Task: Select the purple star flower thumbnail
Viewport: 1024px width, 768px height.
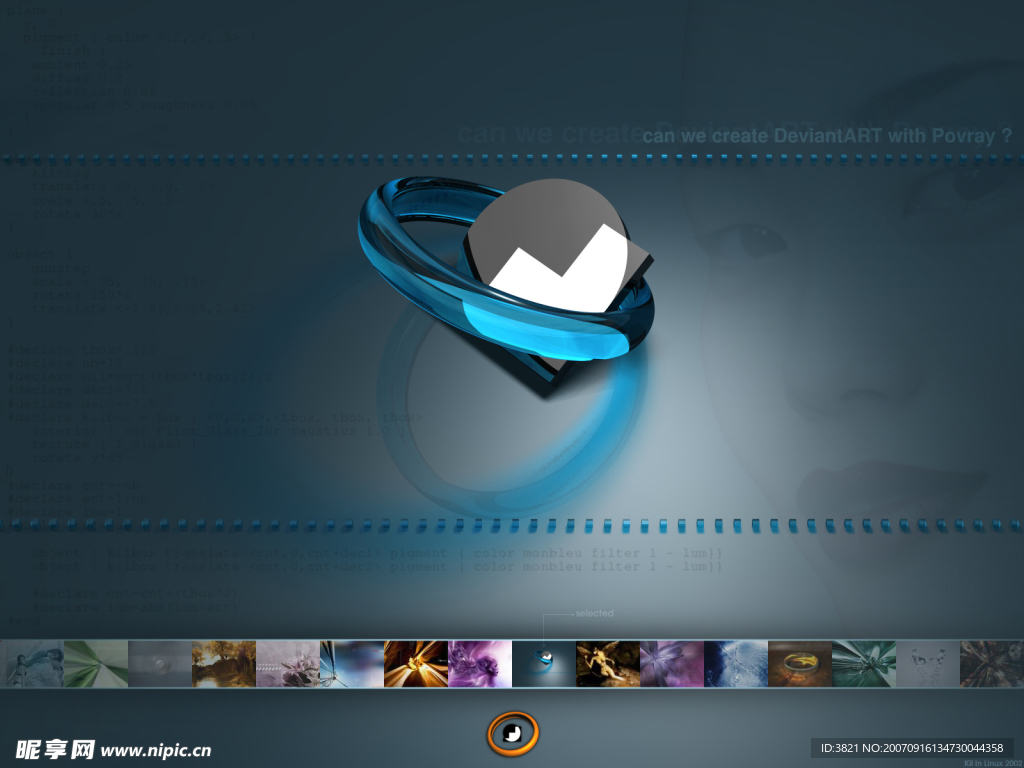Action: tap(672, 664)
